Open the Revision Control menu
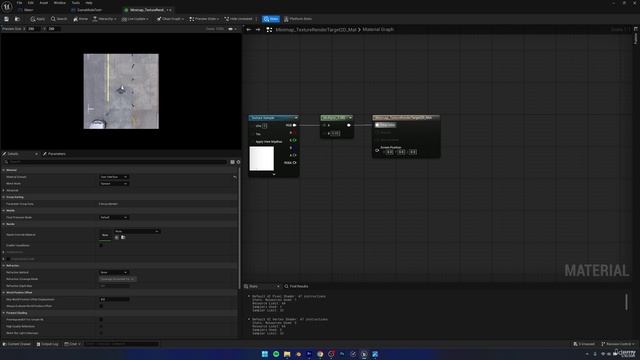The width and height of the screenshot is (640, 360). (x=618, y=344)
